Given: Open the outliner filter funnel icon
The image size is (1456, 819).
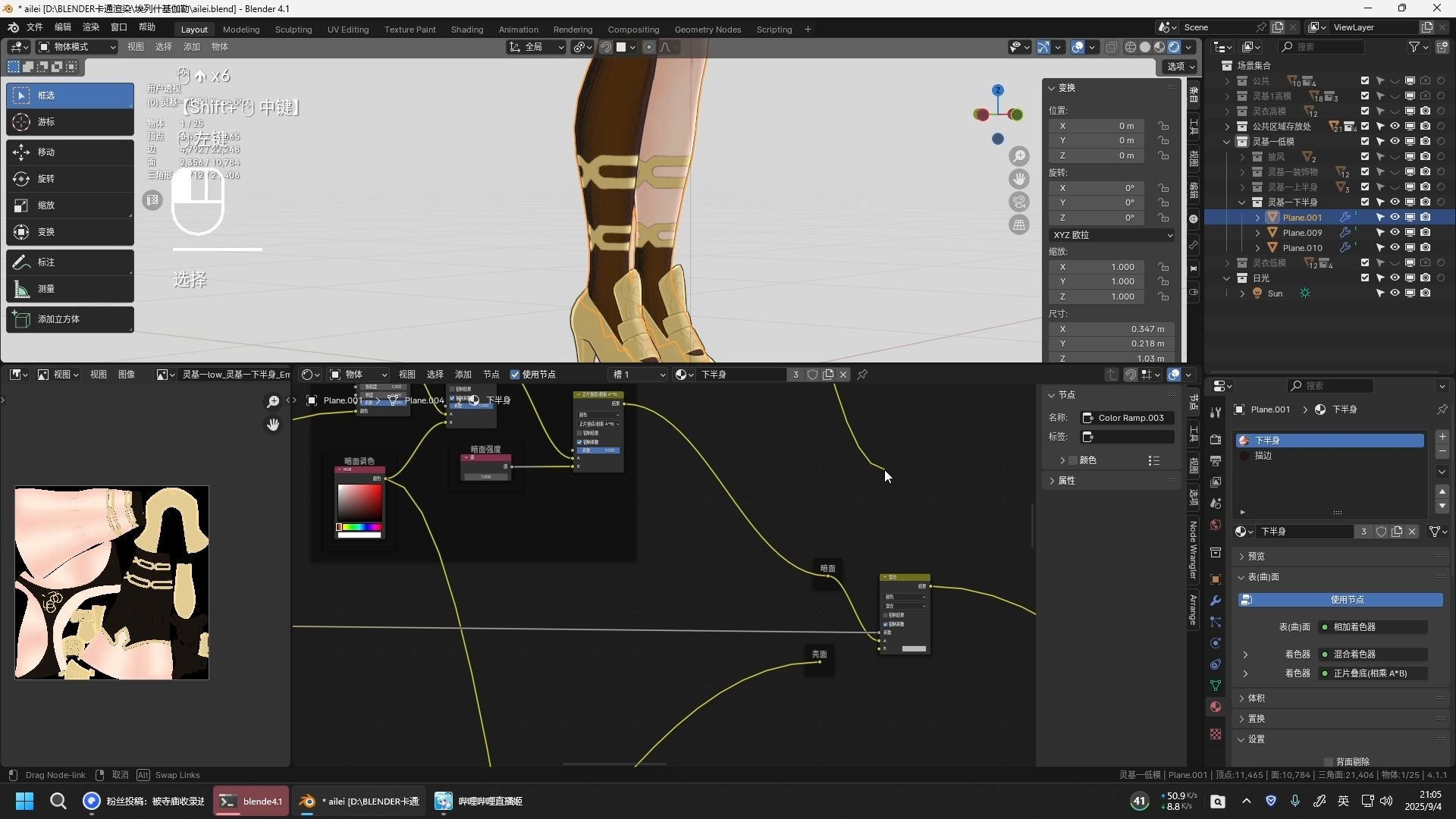Looking at the screenshot, I should click(x=1414, y=47).
